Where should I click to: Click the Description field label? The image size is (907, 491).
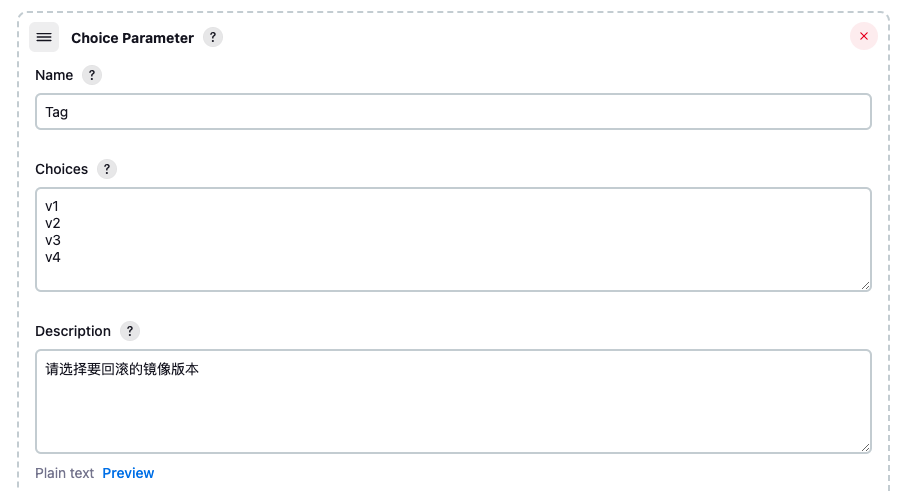(x=73, y=331)
